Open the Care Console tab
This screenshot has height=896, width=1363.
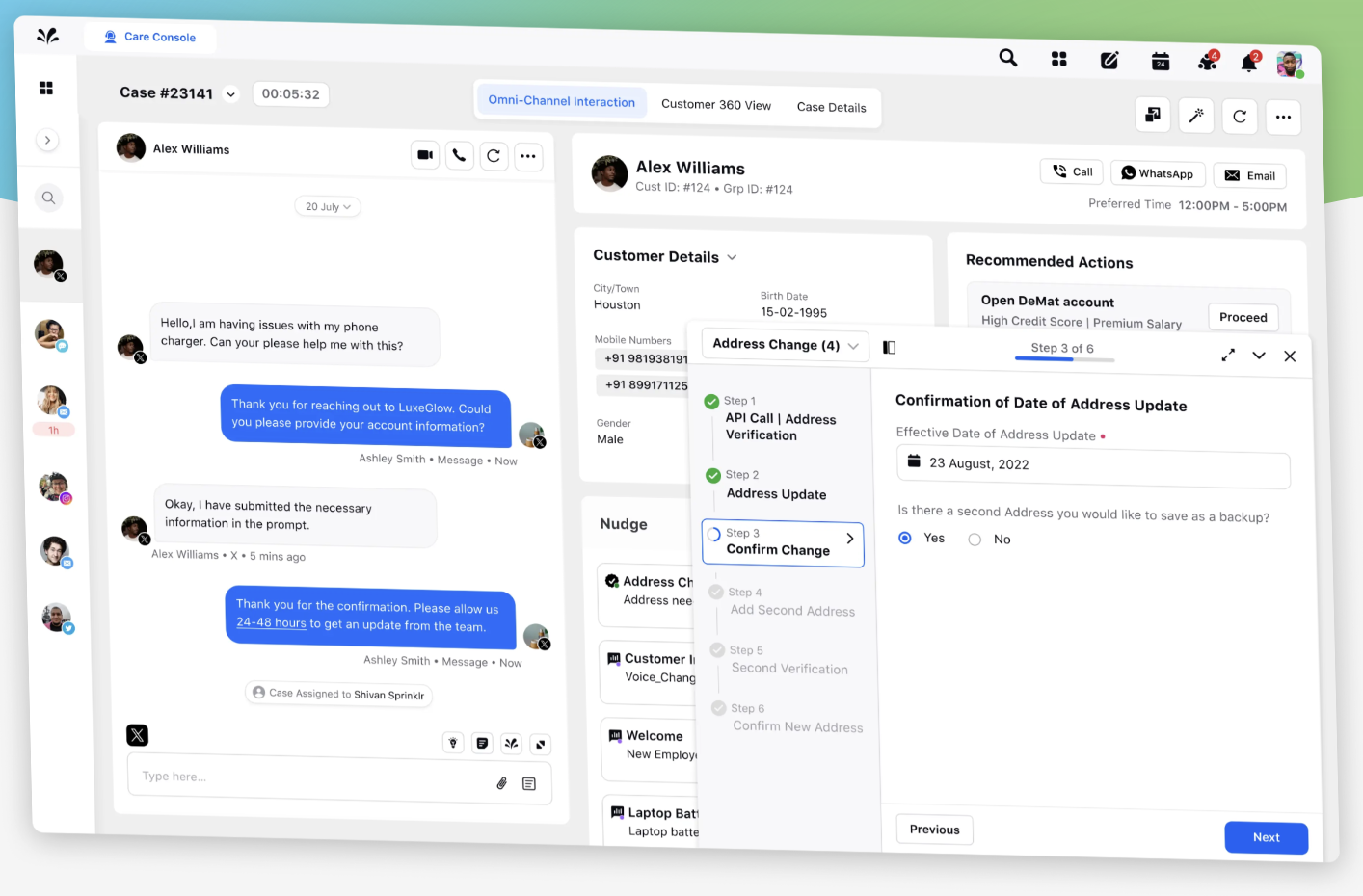click(150, 37)
